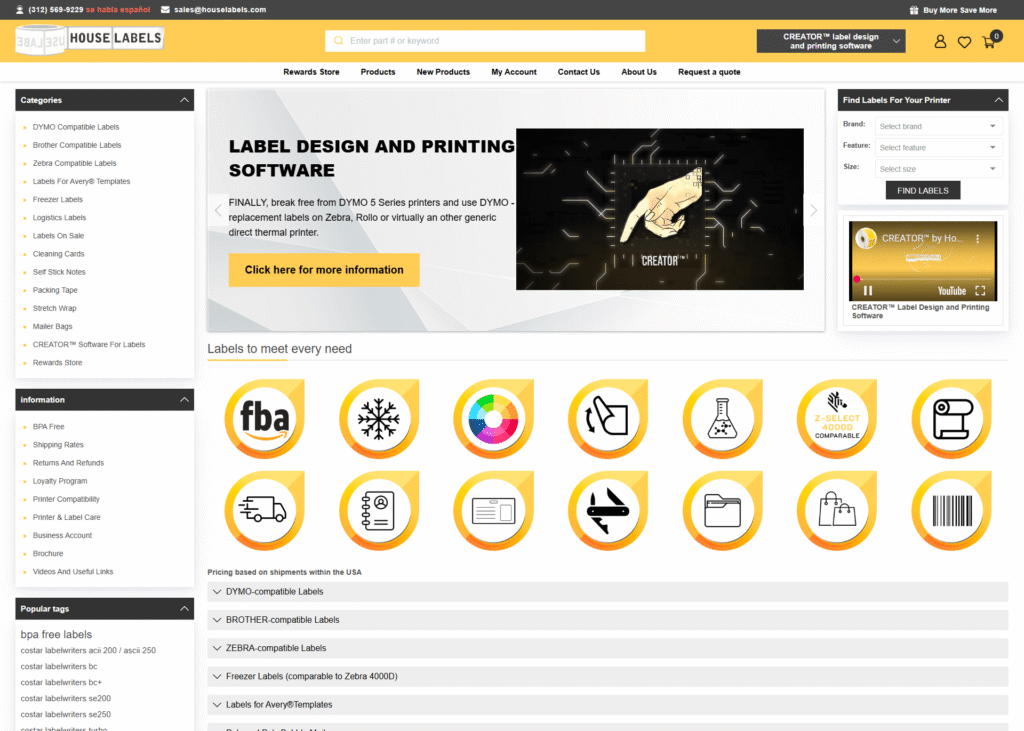The image size is (1024, 731).
Task: Click the user account icon in header
Action: 940,42
